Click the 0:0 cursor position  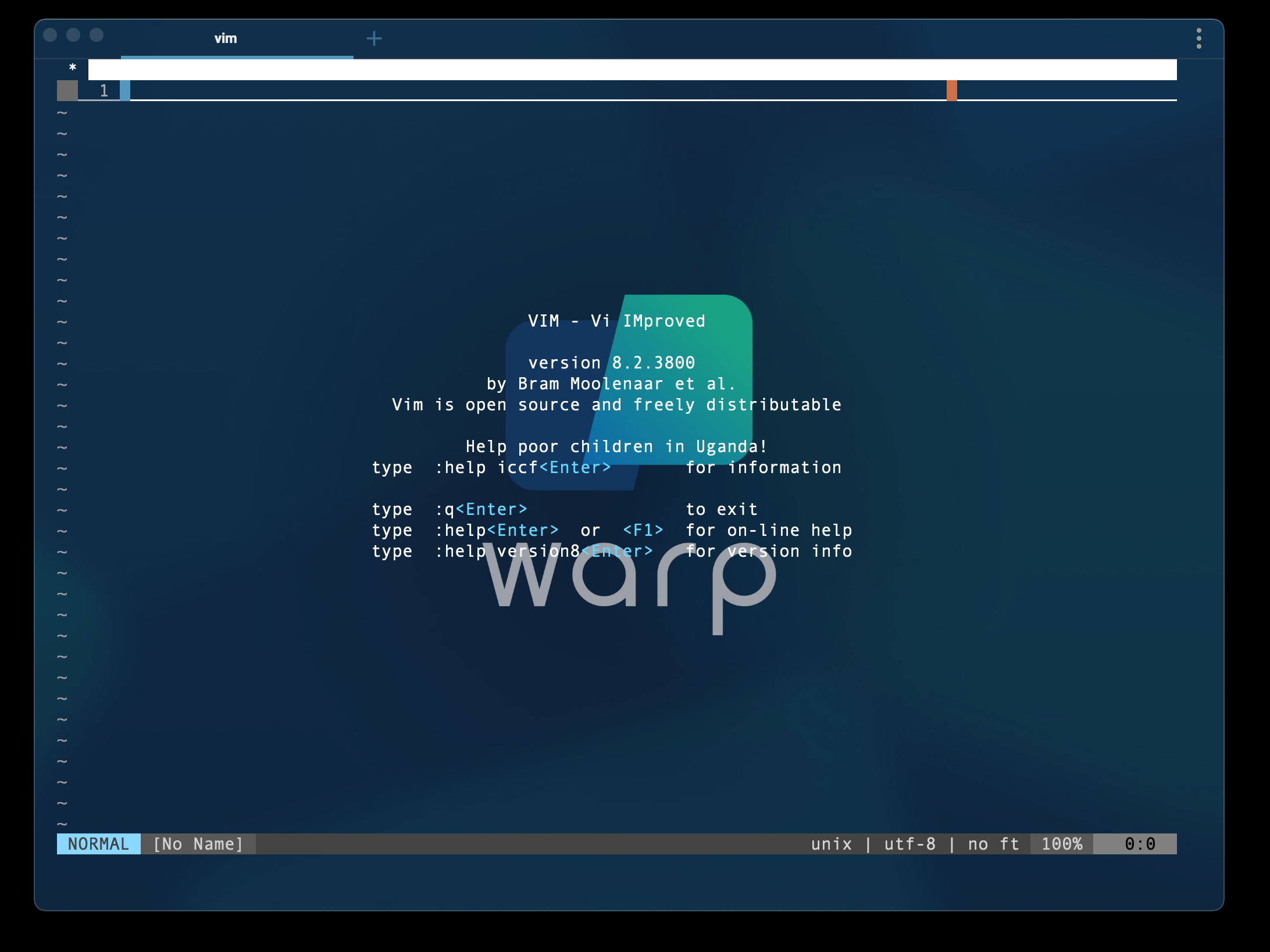(x=1135, y=844)
